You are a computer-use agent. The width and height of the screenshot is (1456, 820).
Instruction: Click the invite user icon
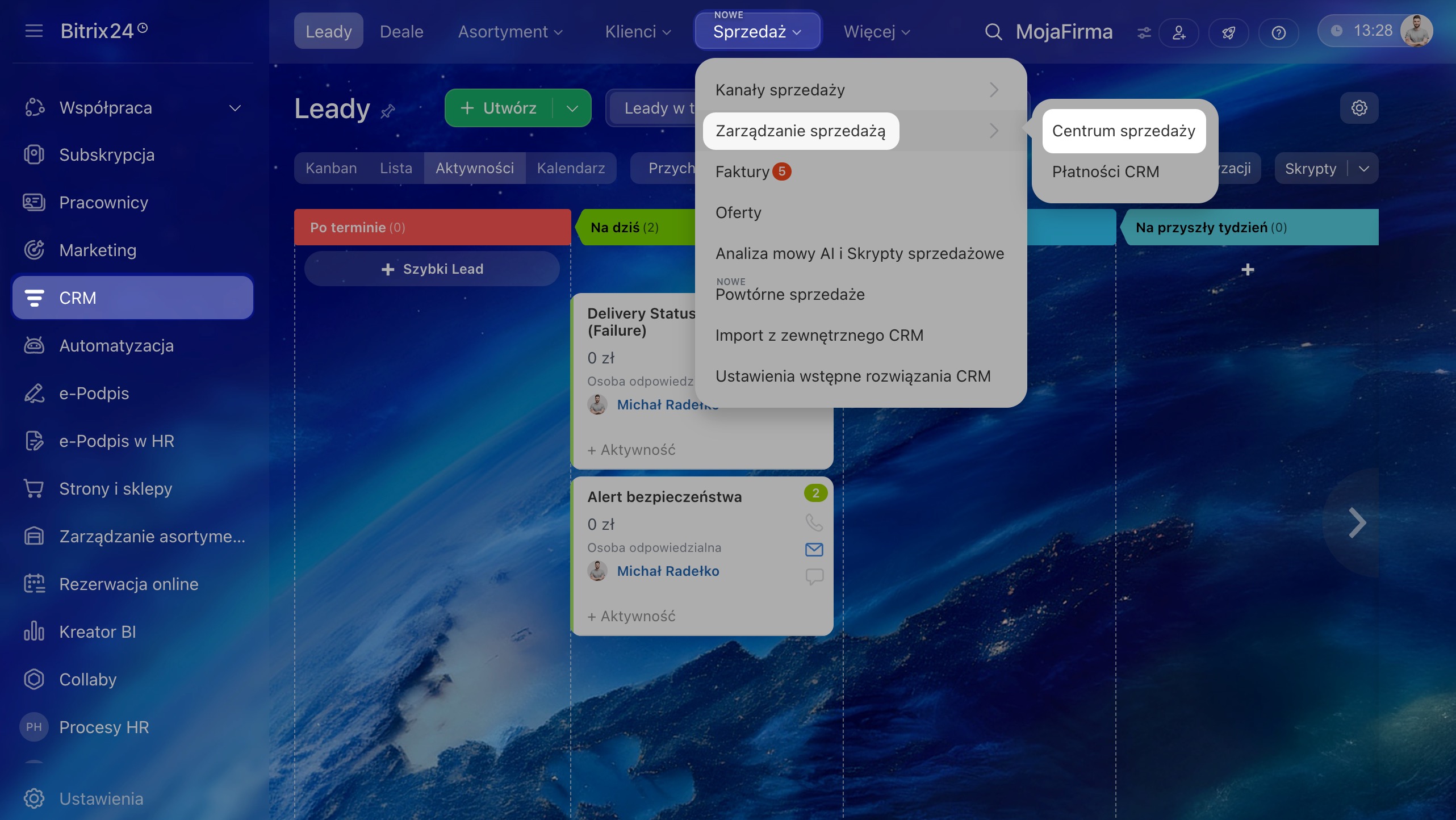point(1179,32)
